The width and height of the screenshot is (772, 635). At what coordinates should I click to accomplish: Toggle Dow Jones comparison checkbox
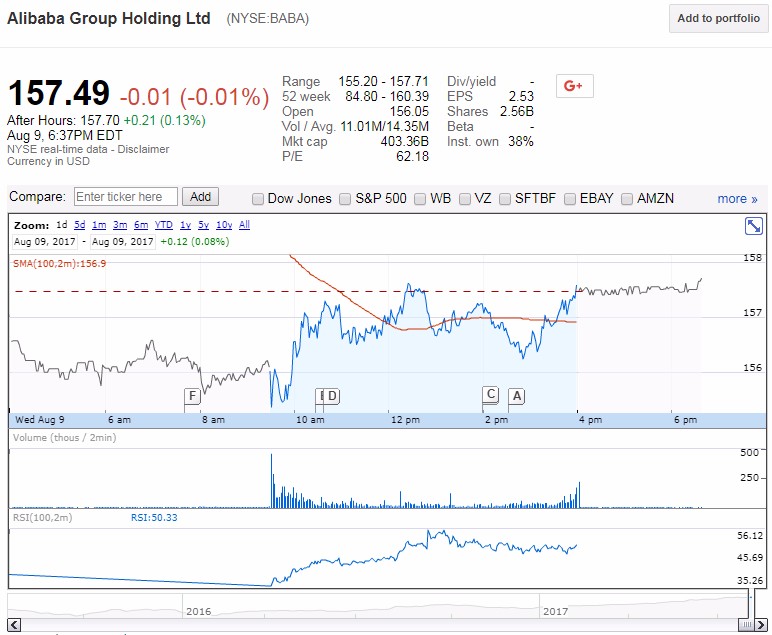coord(257,199)
